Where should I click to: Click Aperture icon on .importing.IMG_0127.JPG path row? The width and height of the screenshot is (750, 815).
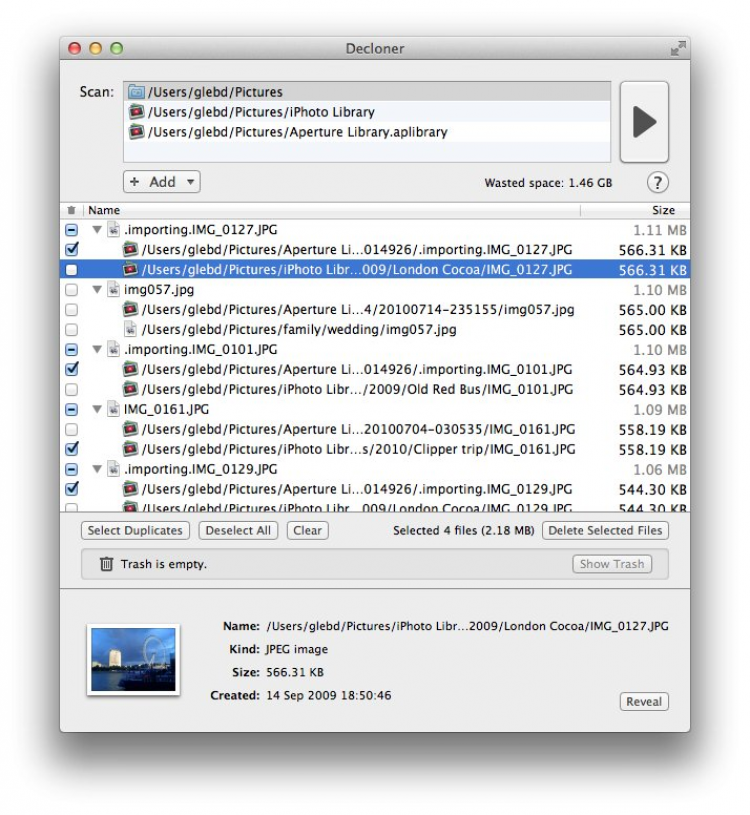[130, 249]
